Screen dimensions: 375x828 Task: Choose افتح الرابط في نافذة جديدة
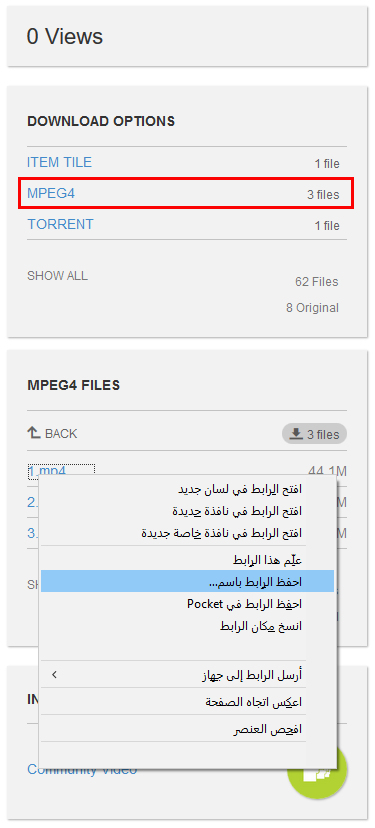point(237,511)
